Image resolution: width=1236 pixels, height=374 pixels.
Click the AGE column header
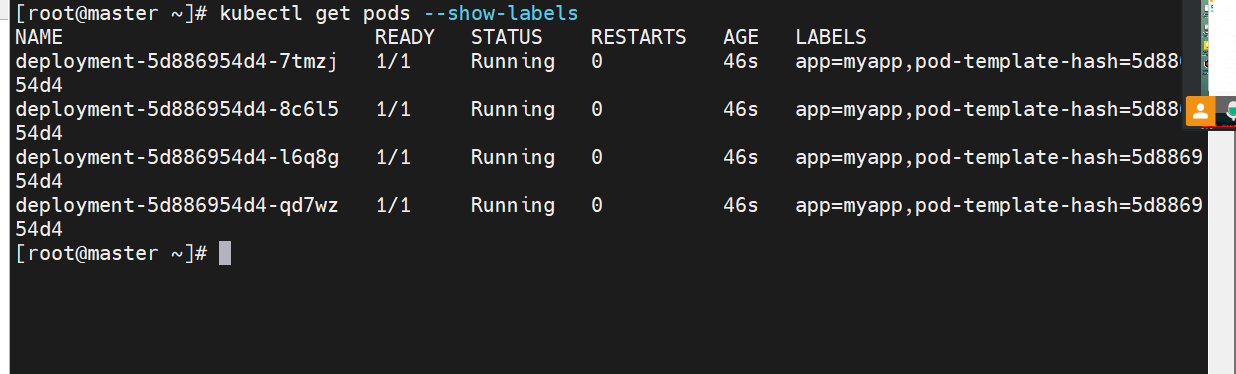pyautogui.click(x=741, y=37)
